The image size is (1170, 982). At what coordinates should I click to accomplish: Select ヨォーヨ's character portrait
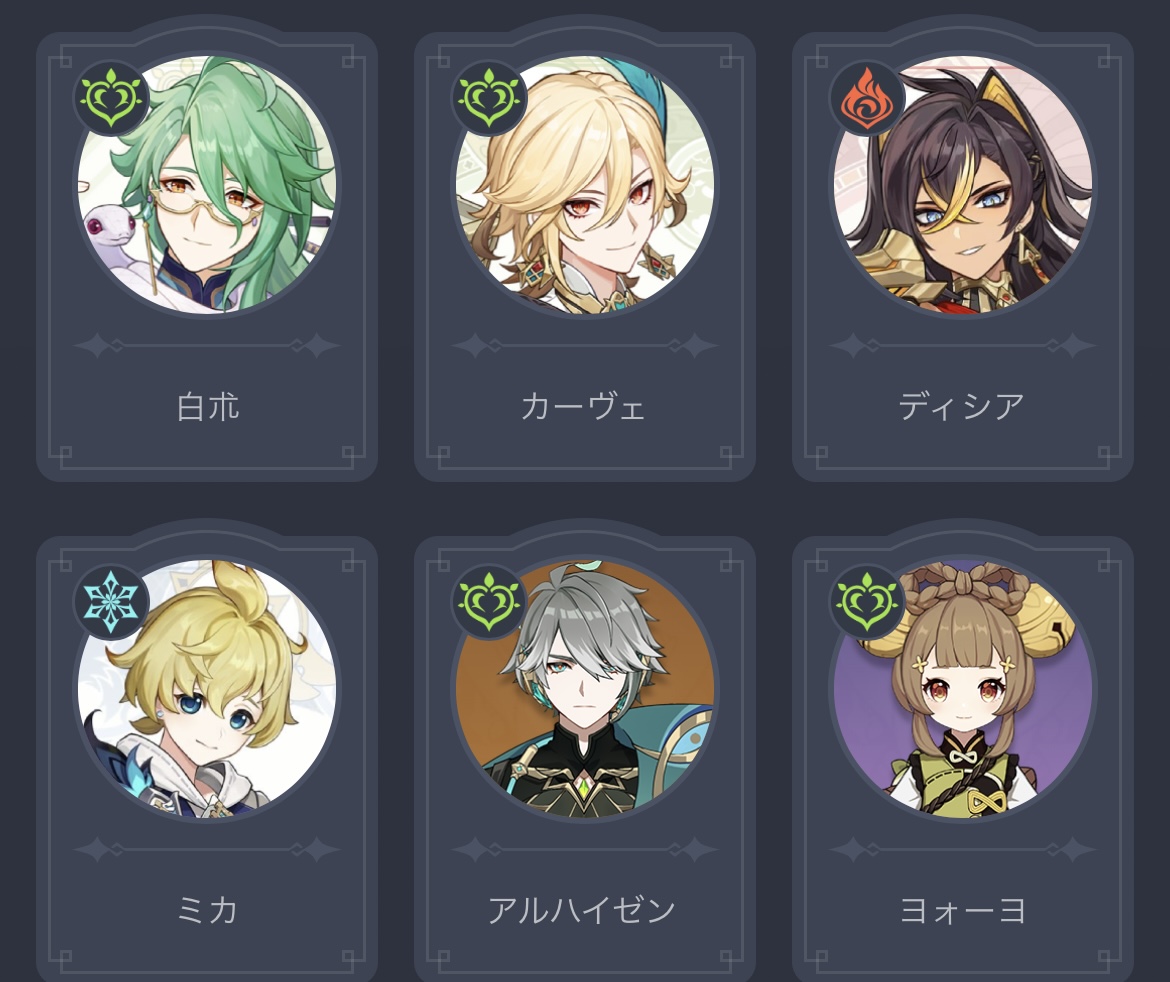coord(963,688)
